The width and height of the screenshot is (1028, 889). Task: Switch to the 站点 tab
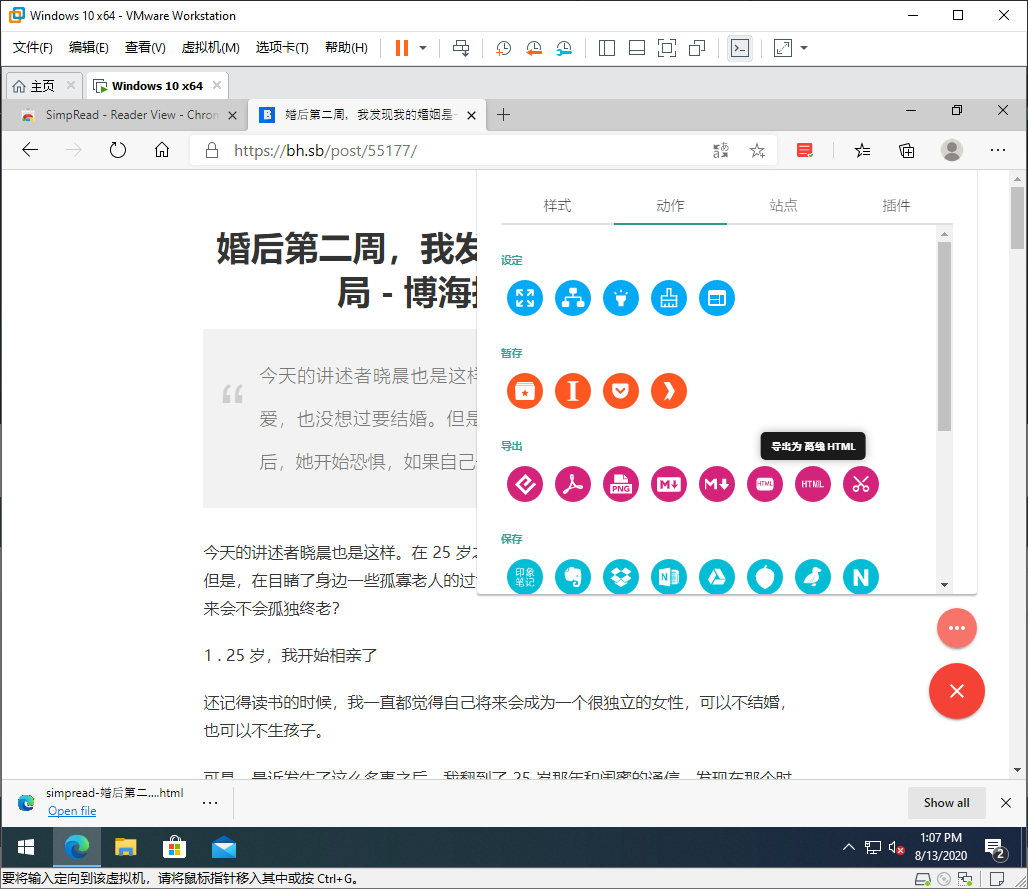pos(783,206)
